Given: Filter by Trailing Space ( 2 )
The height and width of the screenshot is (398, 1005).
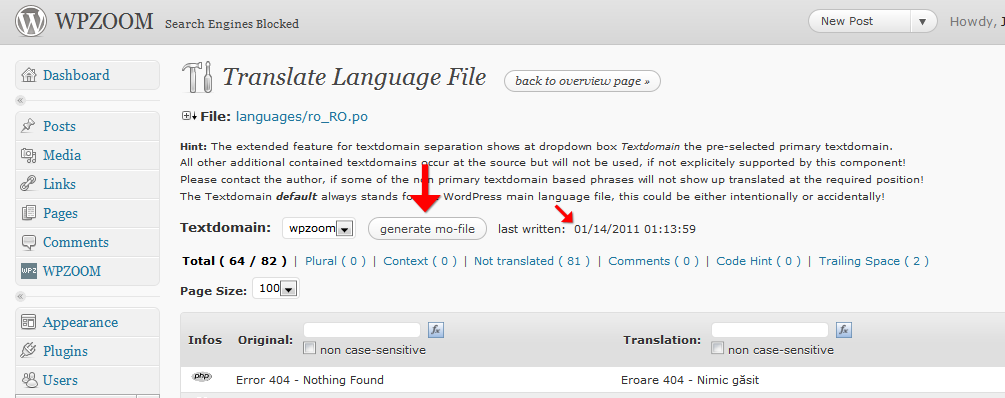Looking at the screenshot, I should [x=874, y=261].
